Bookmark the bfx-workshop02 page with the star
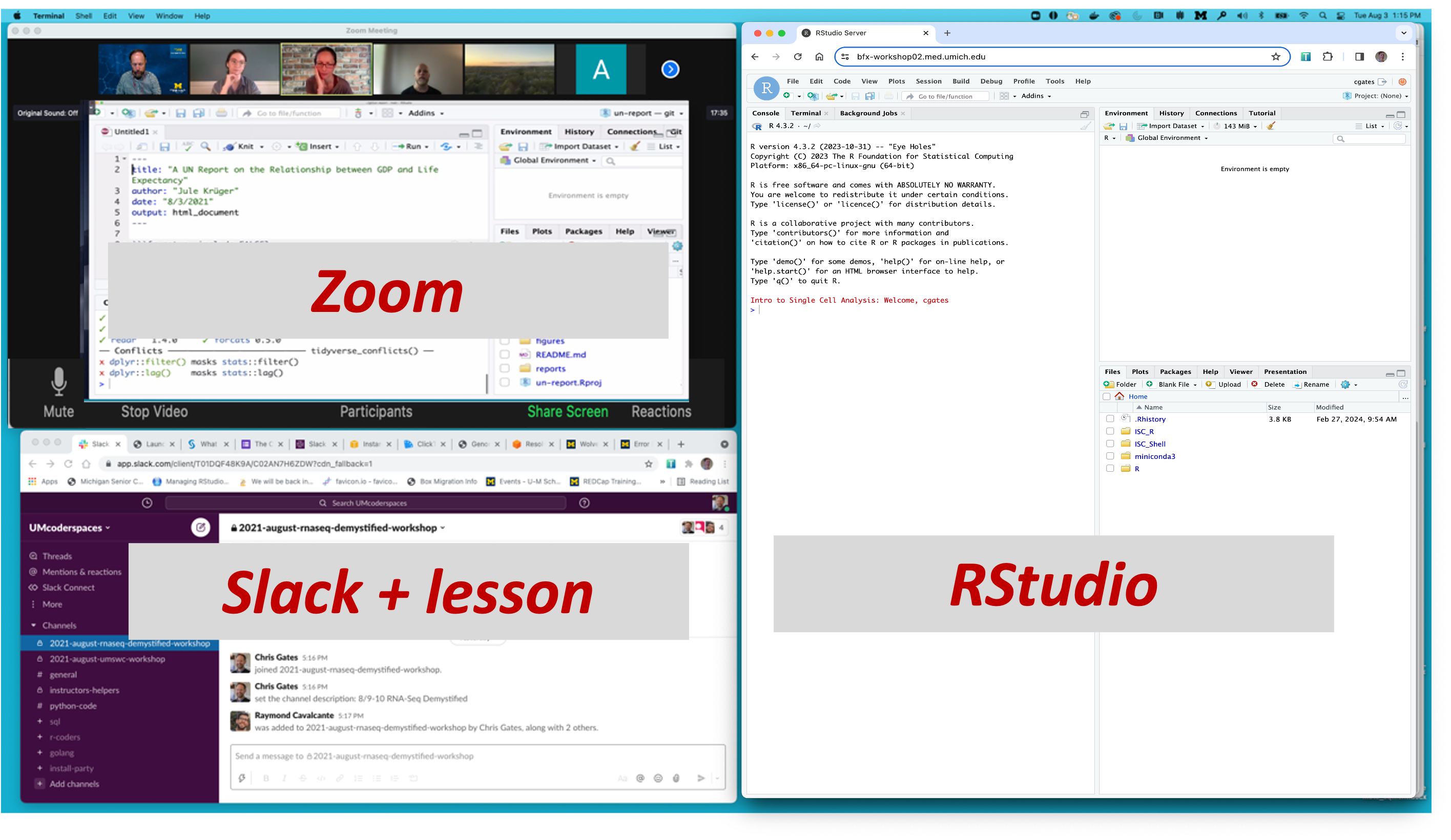Viewport: 1451px width, 840px height. (x=1276, y=56)
